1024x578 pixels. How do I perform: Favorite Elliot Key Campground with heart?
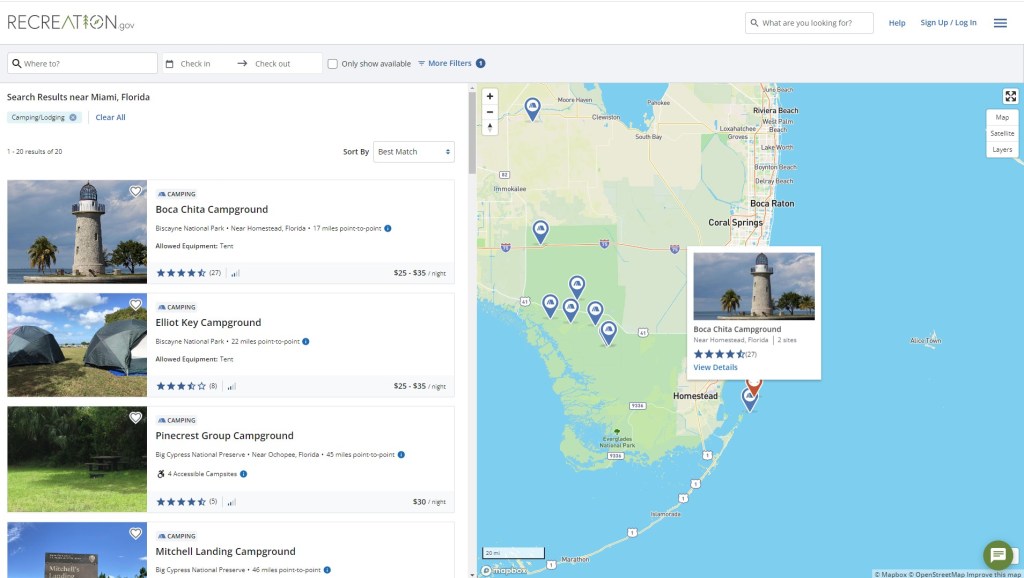(x=135, y=305)
